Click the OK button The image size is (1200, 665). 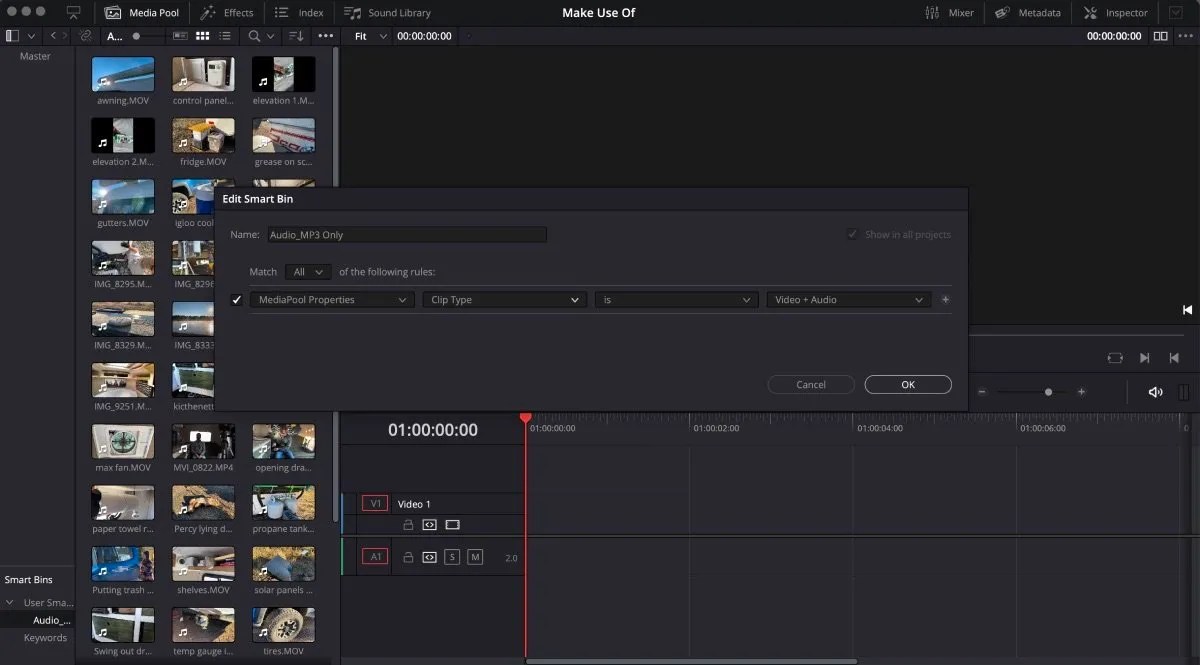pyautogui.click(x=907, y=384)
